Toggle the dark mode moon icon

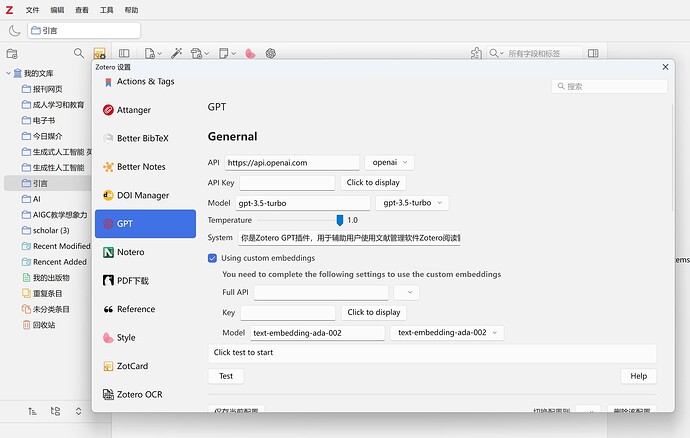(x=14, y=31)
